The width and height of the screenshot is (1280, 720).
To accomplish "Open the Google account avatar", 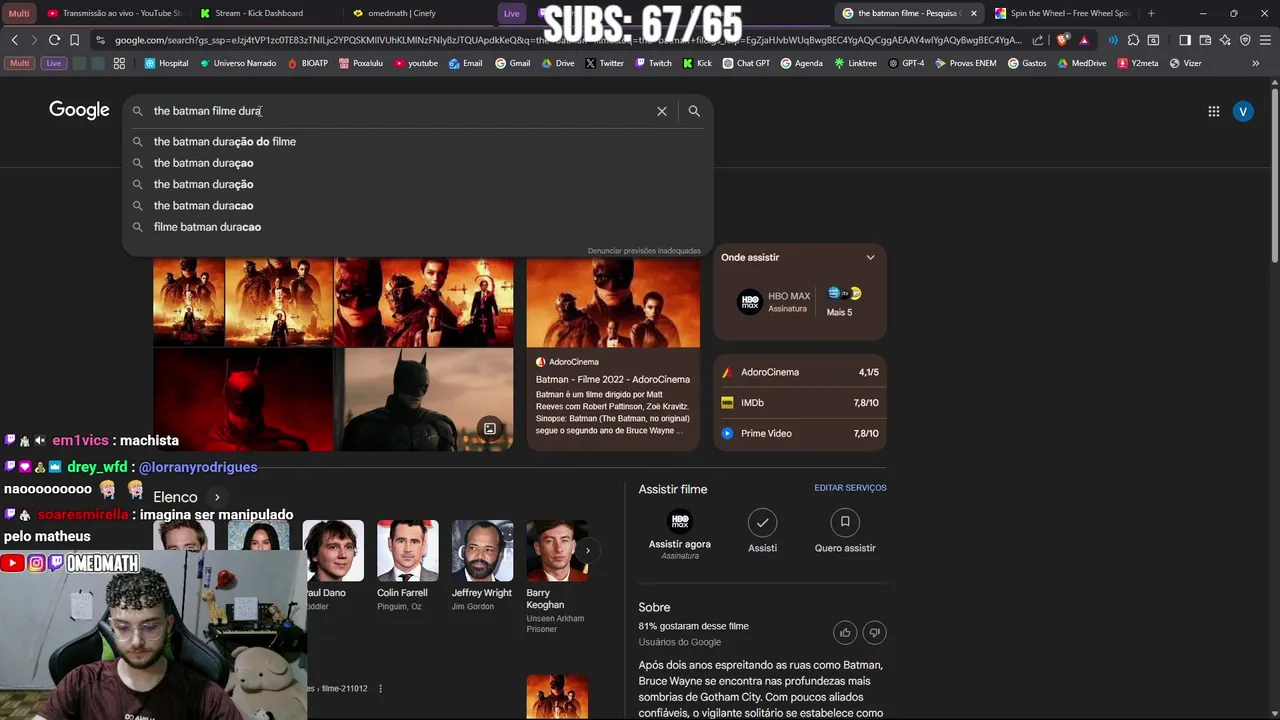I will pos(1243,111).
